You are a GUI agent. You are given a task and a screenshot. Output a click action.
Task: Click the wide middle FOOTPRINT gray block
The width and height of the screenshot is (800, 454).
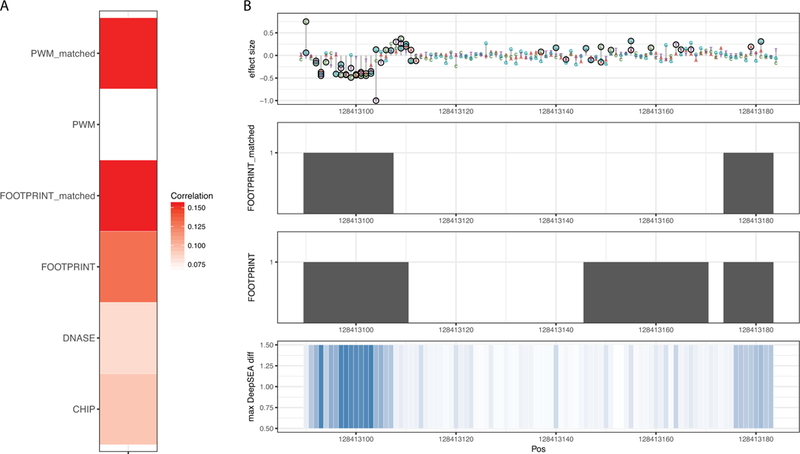click(x=646, y=292)
